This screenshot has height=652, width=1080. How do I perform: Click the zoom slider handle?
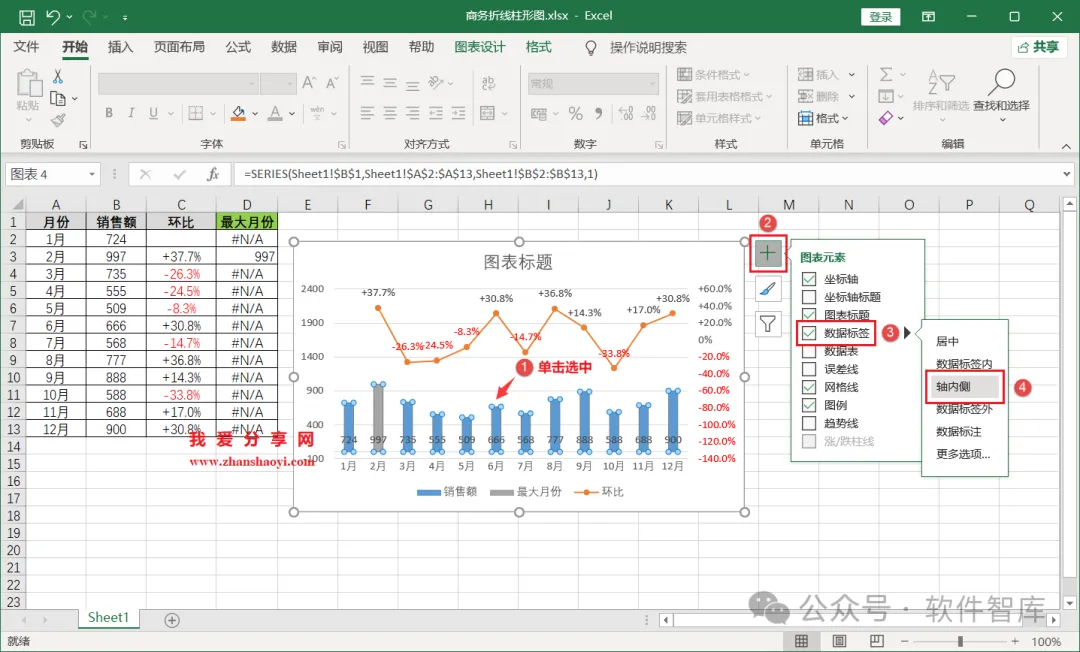click(960, 641)
